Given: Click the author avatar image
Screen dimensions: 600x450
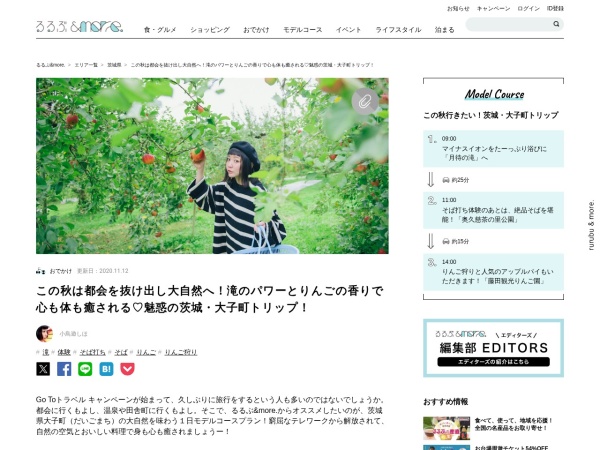Looking at the screenshot, I should [44, 334].
